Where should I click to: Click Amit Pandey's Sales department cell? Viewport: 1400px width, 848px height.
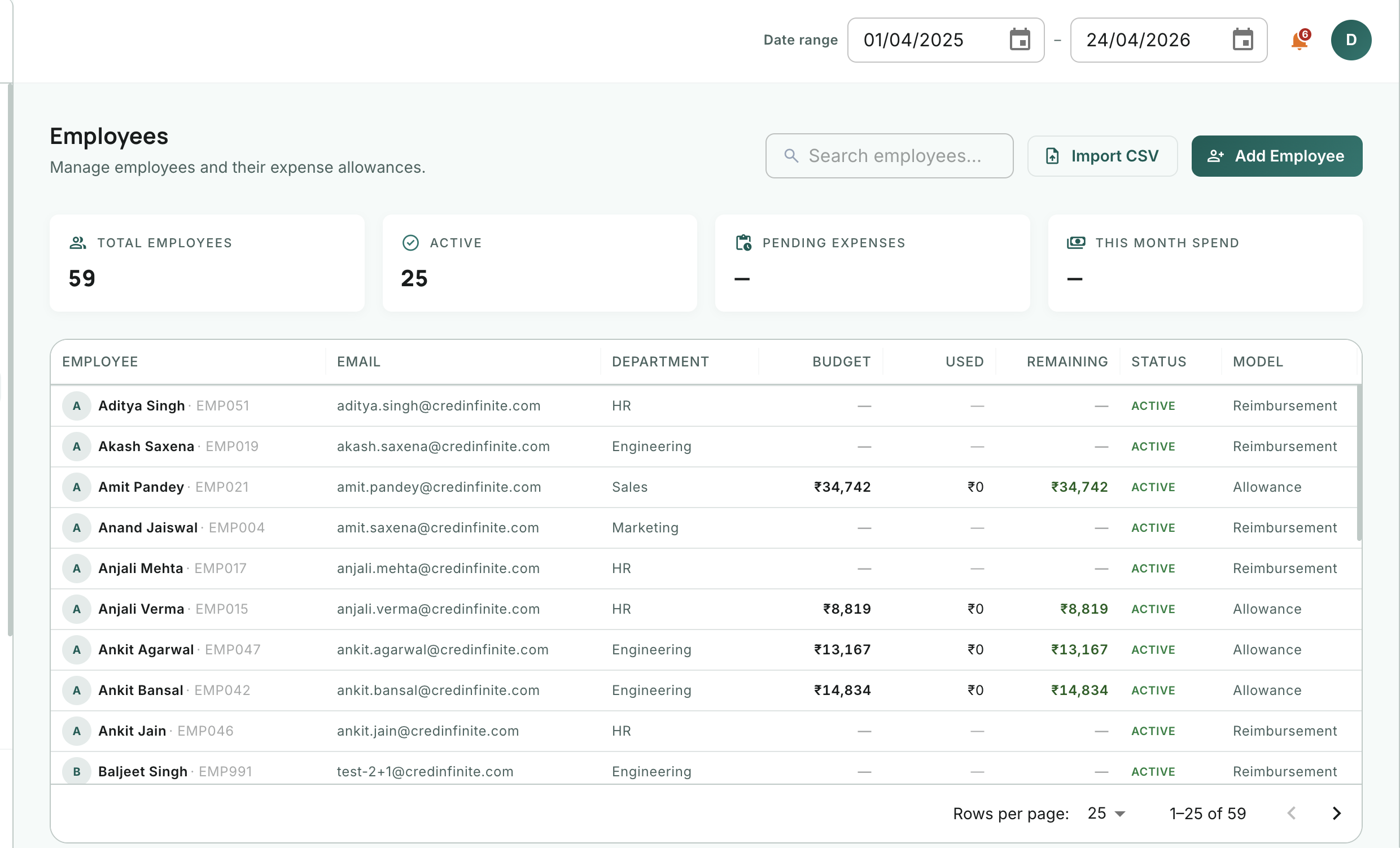coord(629,487)
